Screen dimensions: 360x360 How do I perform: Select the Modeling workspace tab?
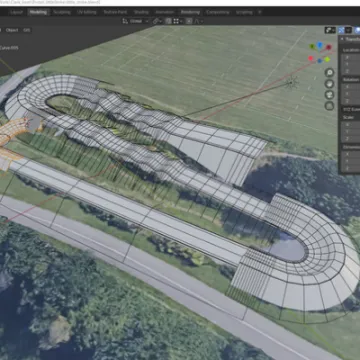[38, 12]
